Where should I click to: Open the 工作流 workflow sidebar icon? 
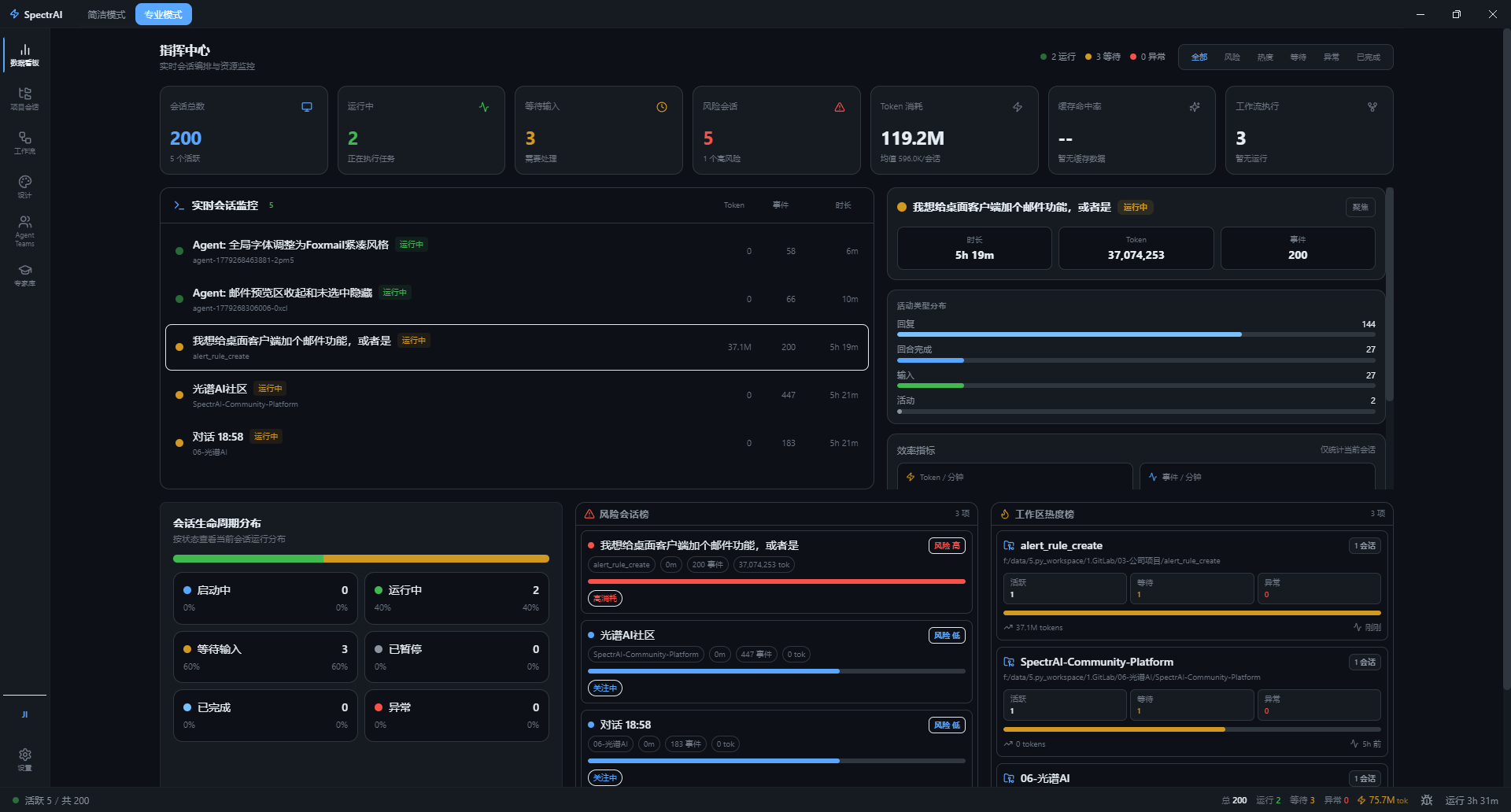point(24,142)
